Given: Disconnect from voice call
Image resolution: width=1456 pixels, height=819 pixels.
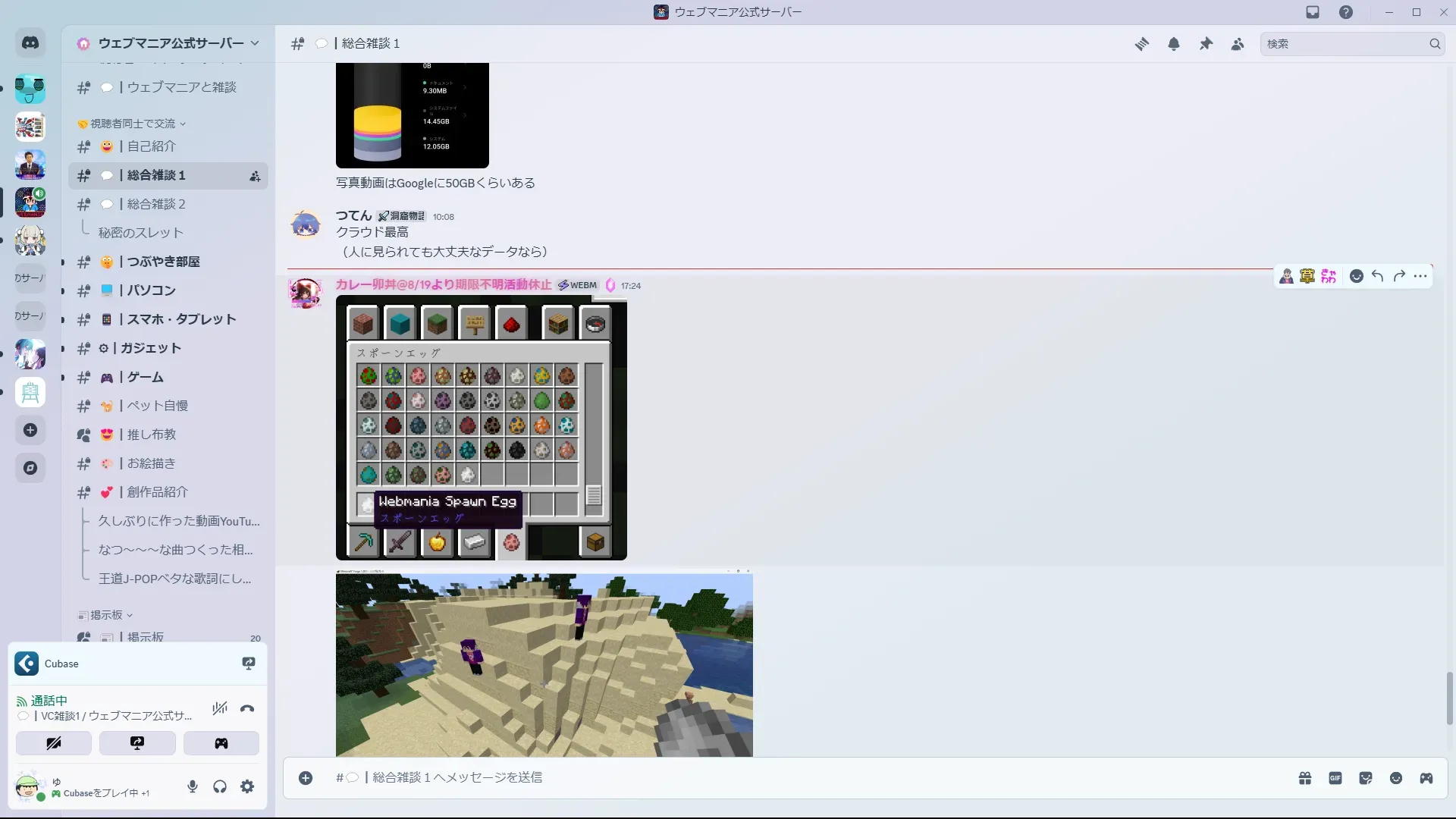Looking at the screenshot, I should click(x=247, y=709).
